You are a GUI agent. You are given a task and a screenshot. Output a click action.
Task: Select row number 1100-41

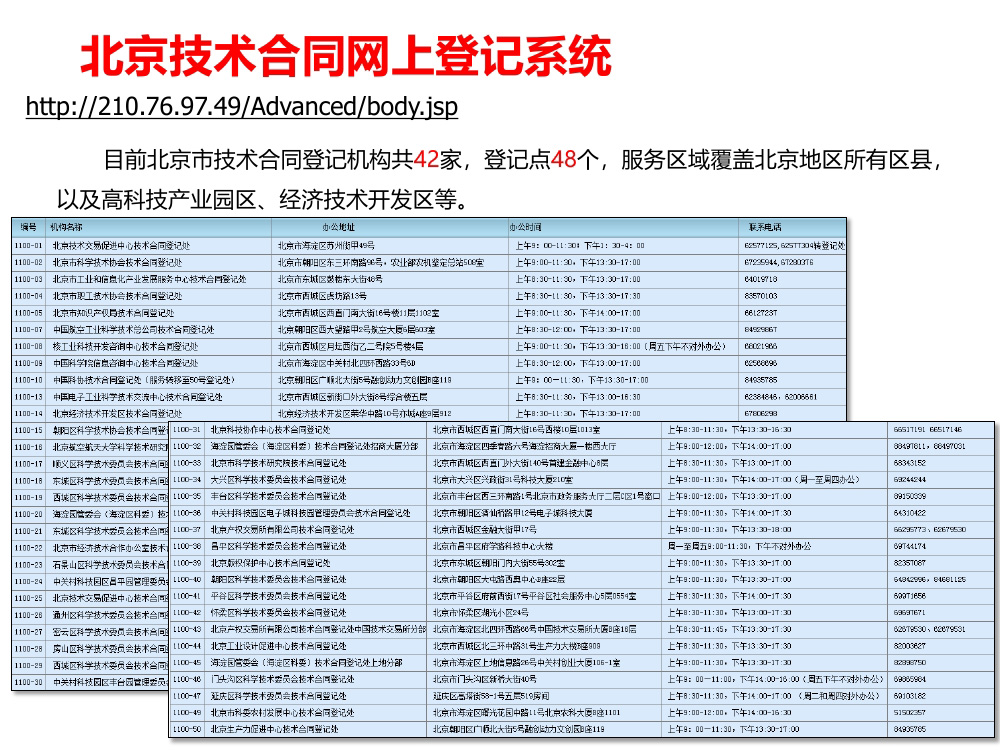pos(187,596)
